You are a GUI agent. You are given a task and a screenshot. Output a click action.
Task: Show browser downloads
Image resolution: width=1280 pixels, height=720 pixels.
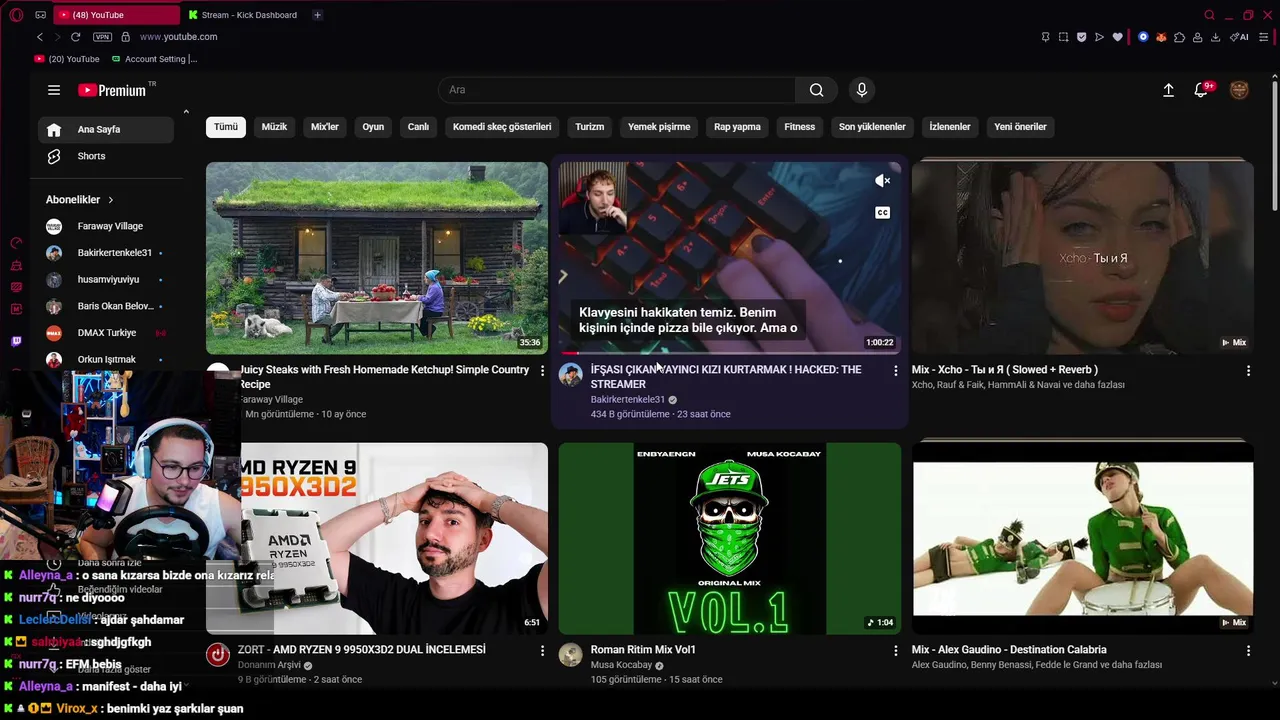tap(1215, 37)
